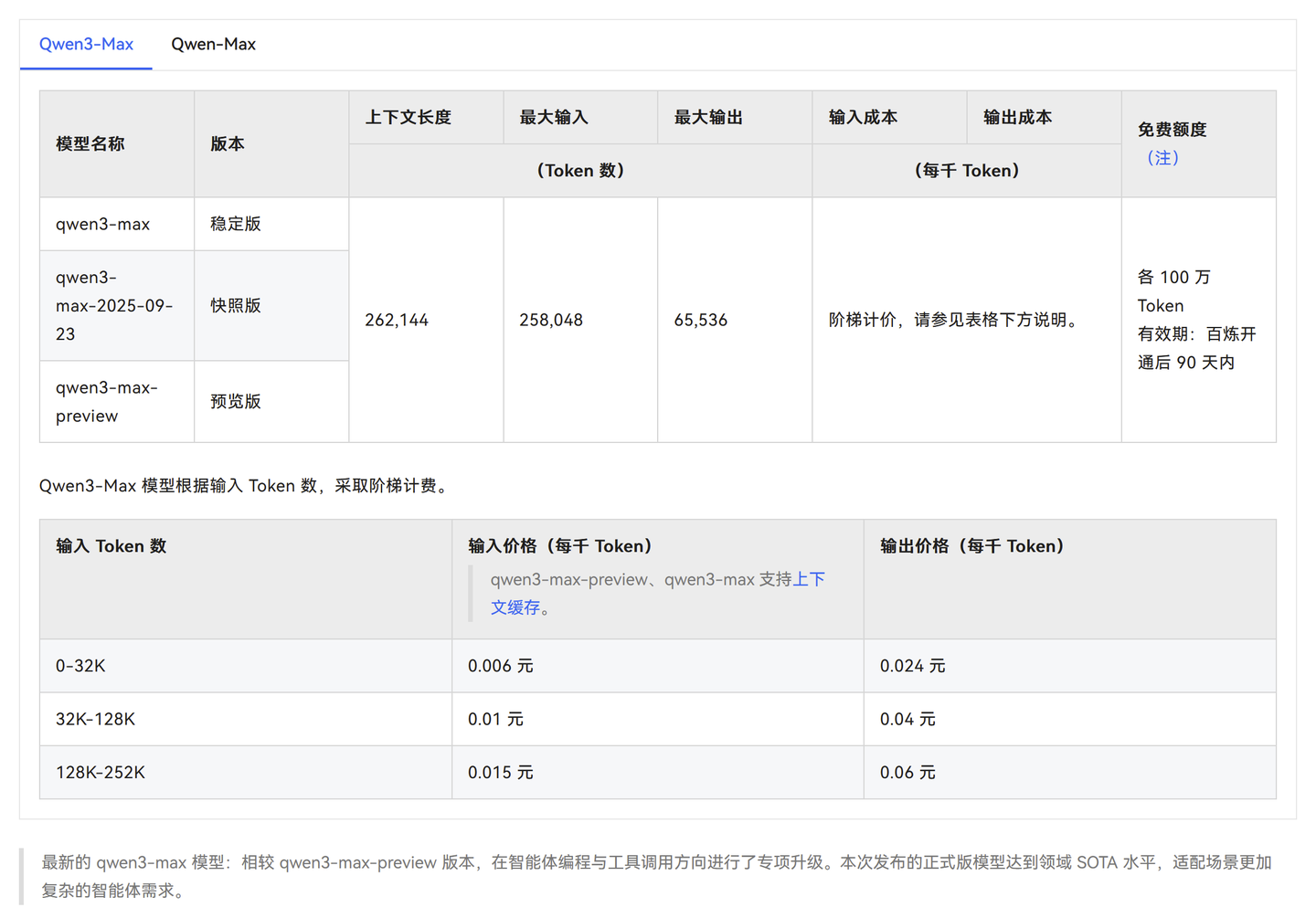
Task: Click the 0.006 元 input price cell
Action: tap(501, 665)
